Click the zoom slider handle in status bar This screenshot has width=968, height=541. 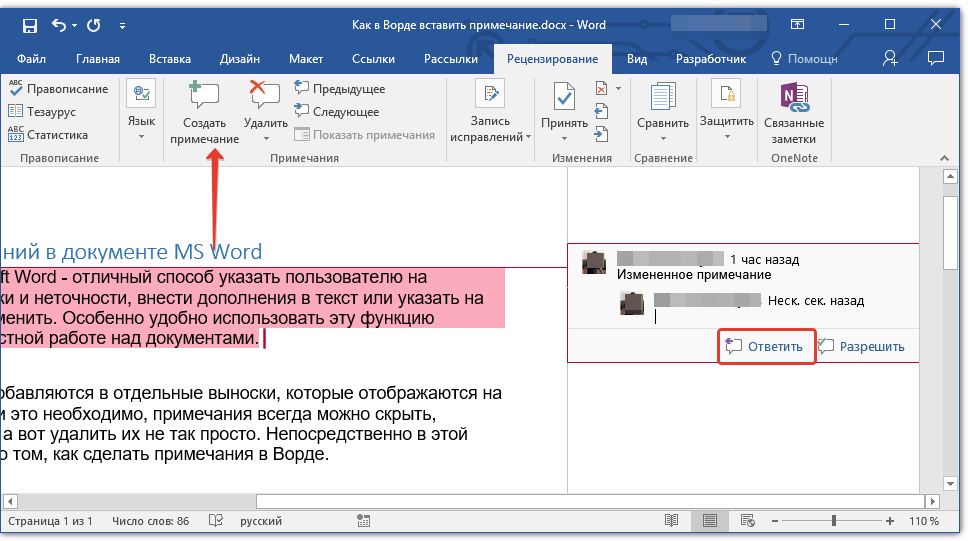pyautogui.click(x=834, y=521)
